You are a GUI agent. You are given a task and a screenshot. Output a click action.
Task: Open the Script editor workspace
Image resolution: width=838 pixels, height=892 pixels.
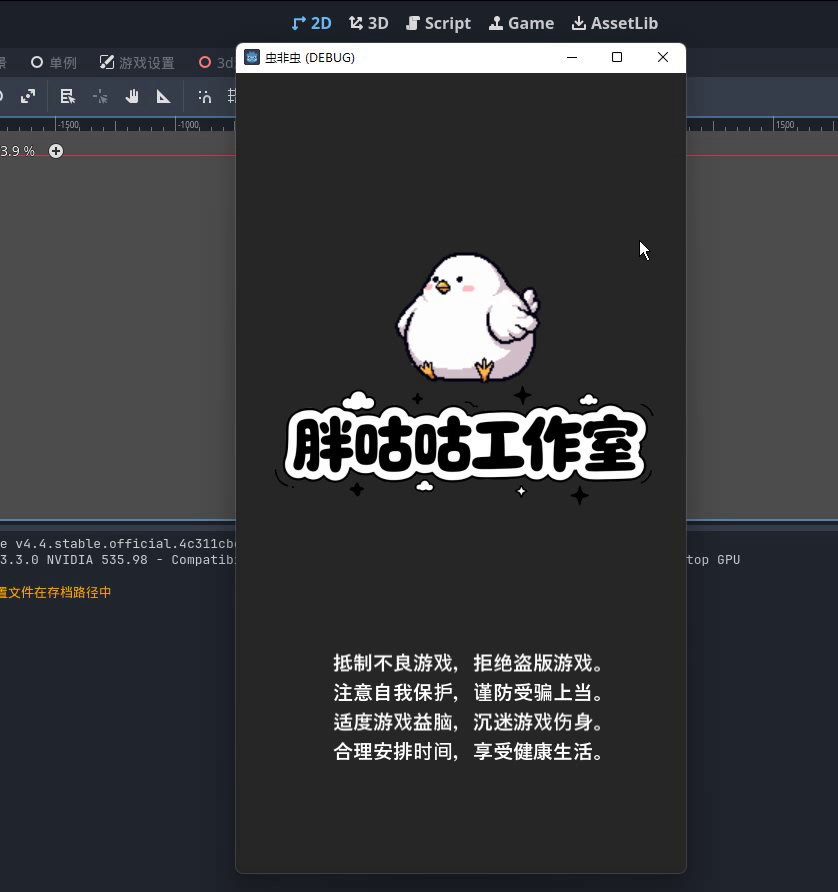pyautogui.click(x=438, y=23)
